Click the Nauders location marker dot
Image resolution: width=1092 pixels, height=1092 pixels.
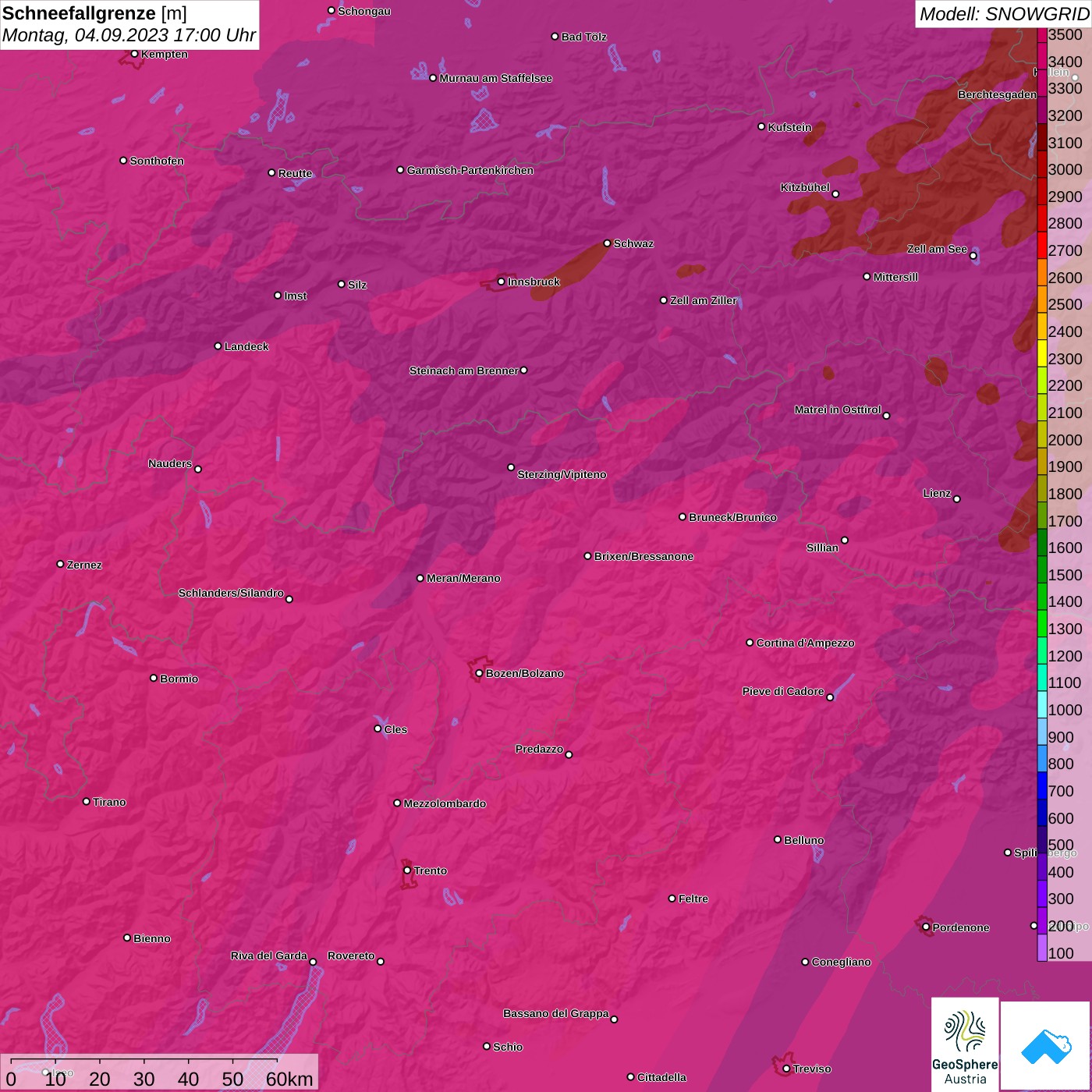198,470
